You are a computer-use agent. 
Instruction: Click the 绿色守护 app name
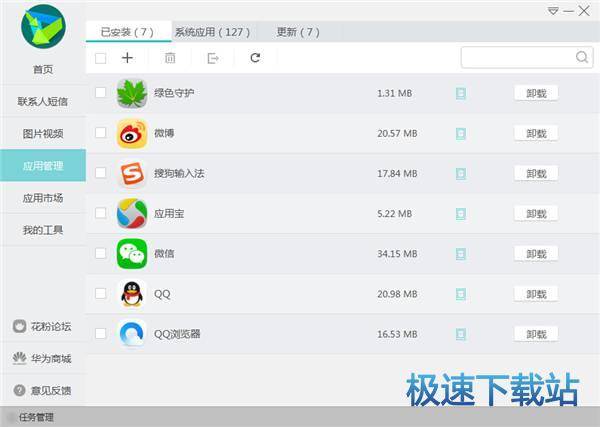point(174,93)
